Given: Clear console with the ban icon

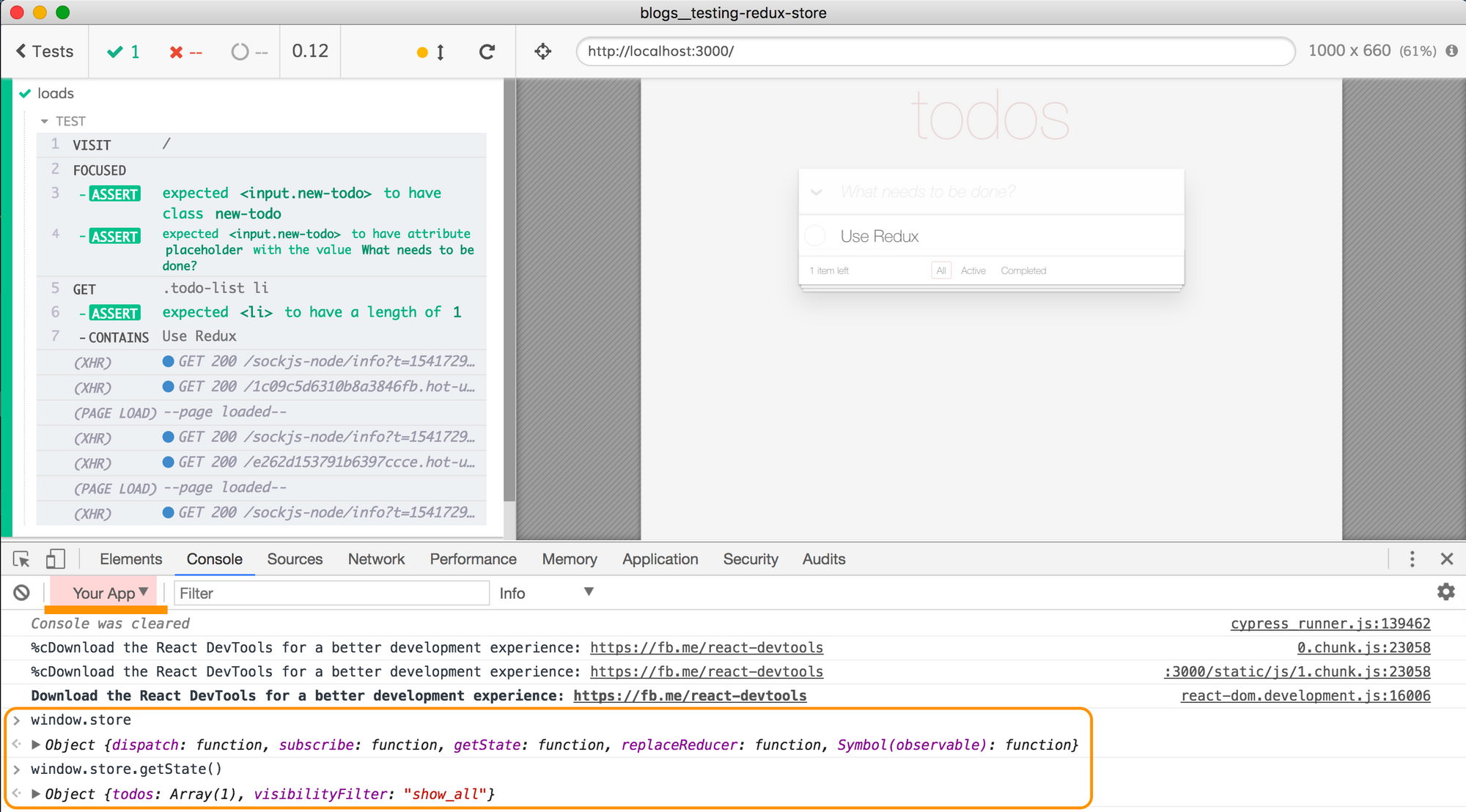Looking at the screenshot, I should 22,593.
